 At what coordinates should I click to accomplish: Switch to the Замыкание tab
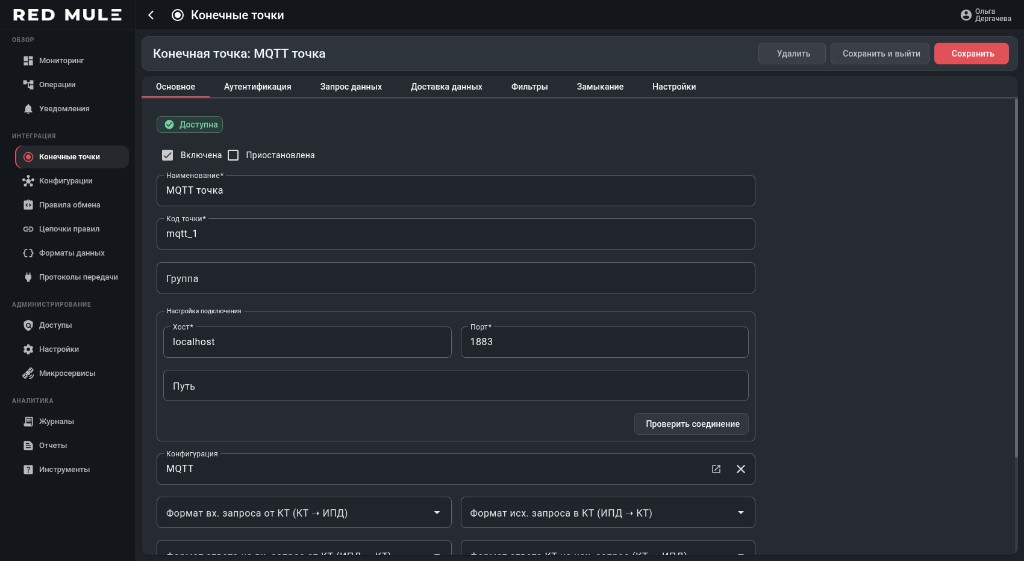point(600,87)
